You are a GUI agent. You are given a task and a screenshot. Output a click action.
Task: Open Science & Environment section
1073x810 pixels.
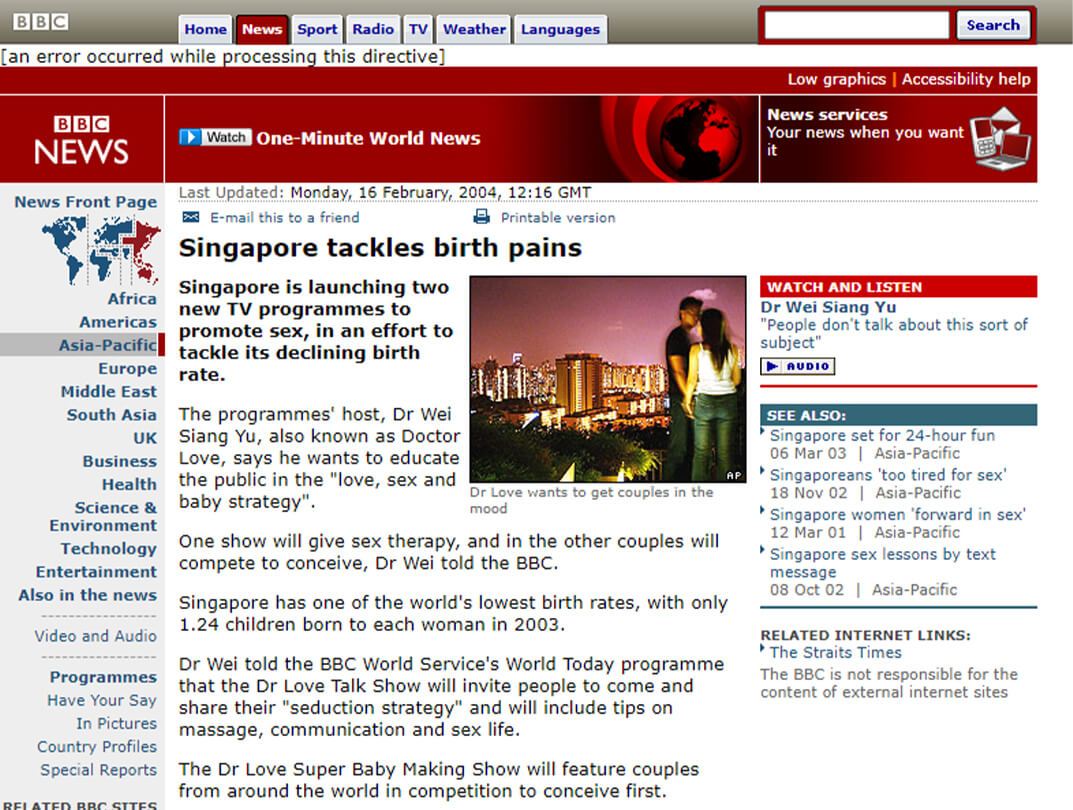click(x=103, y=517)
